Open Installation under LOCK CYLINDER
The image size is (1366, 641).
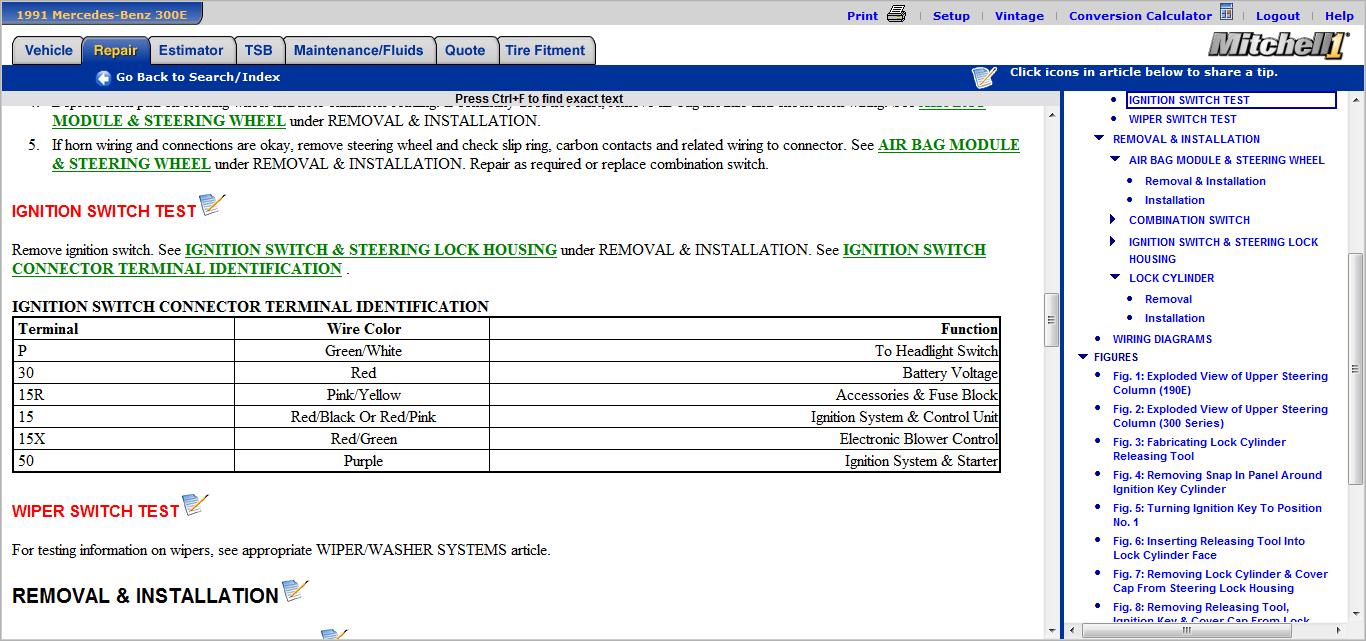pos(1174,318)
